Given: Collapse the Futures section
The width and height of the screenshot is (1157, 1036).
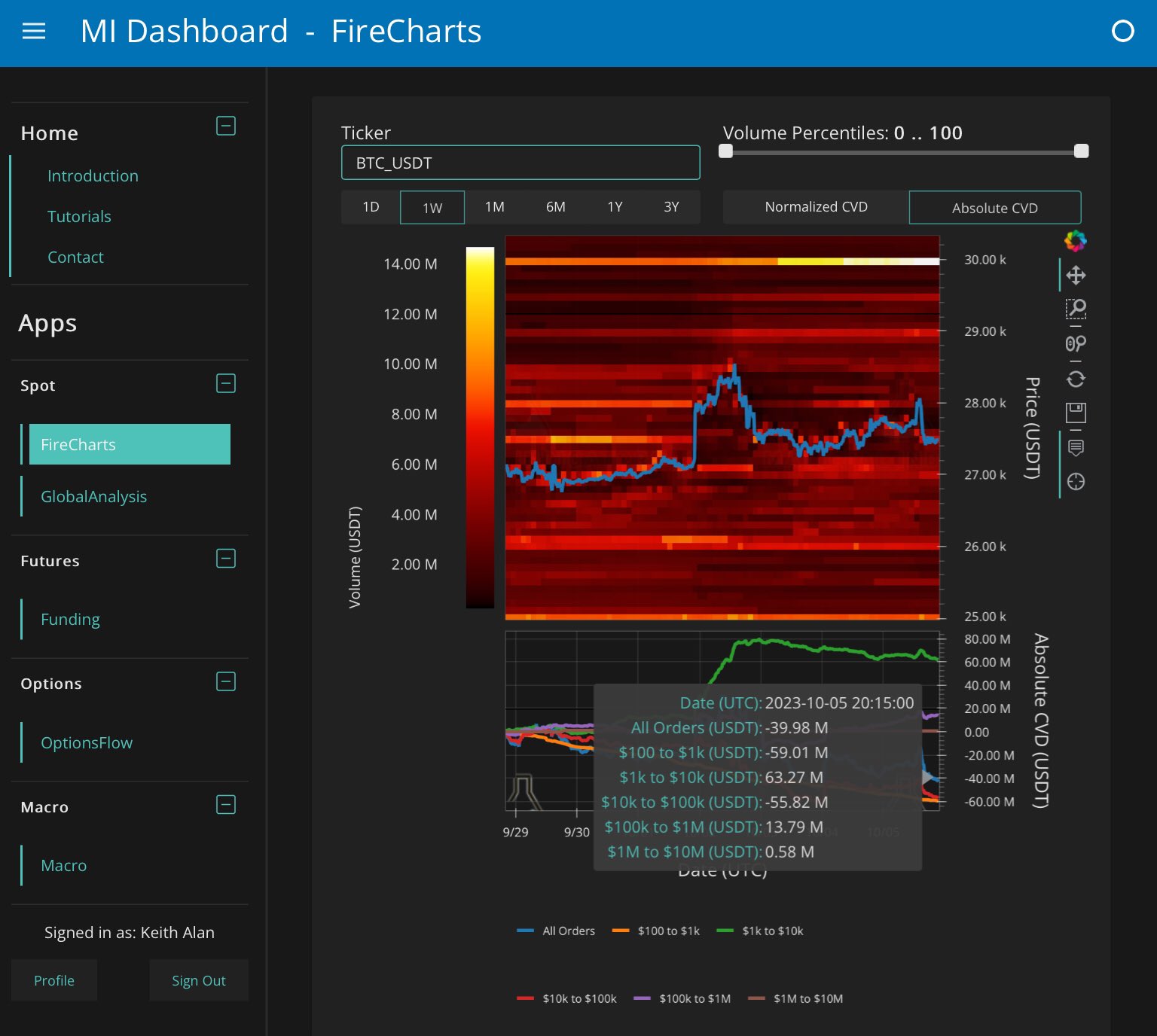Looking at the screenshot, I should [x=226, y=559].
